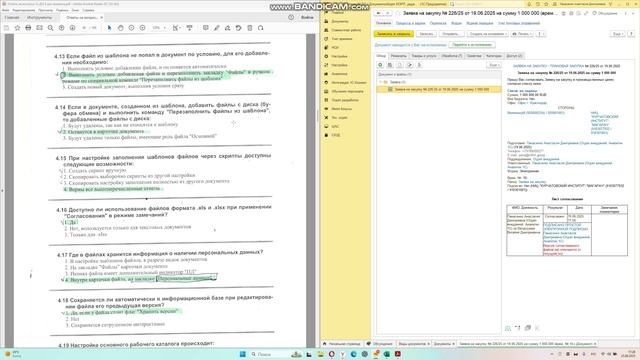Go to next page with down arrow icon

(72, 28)
